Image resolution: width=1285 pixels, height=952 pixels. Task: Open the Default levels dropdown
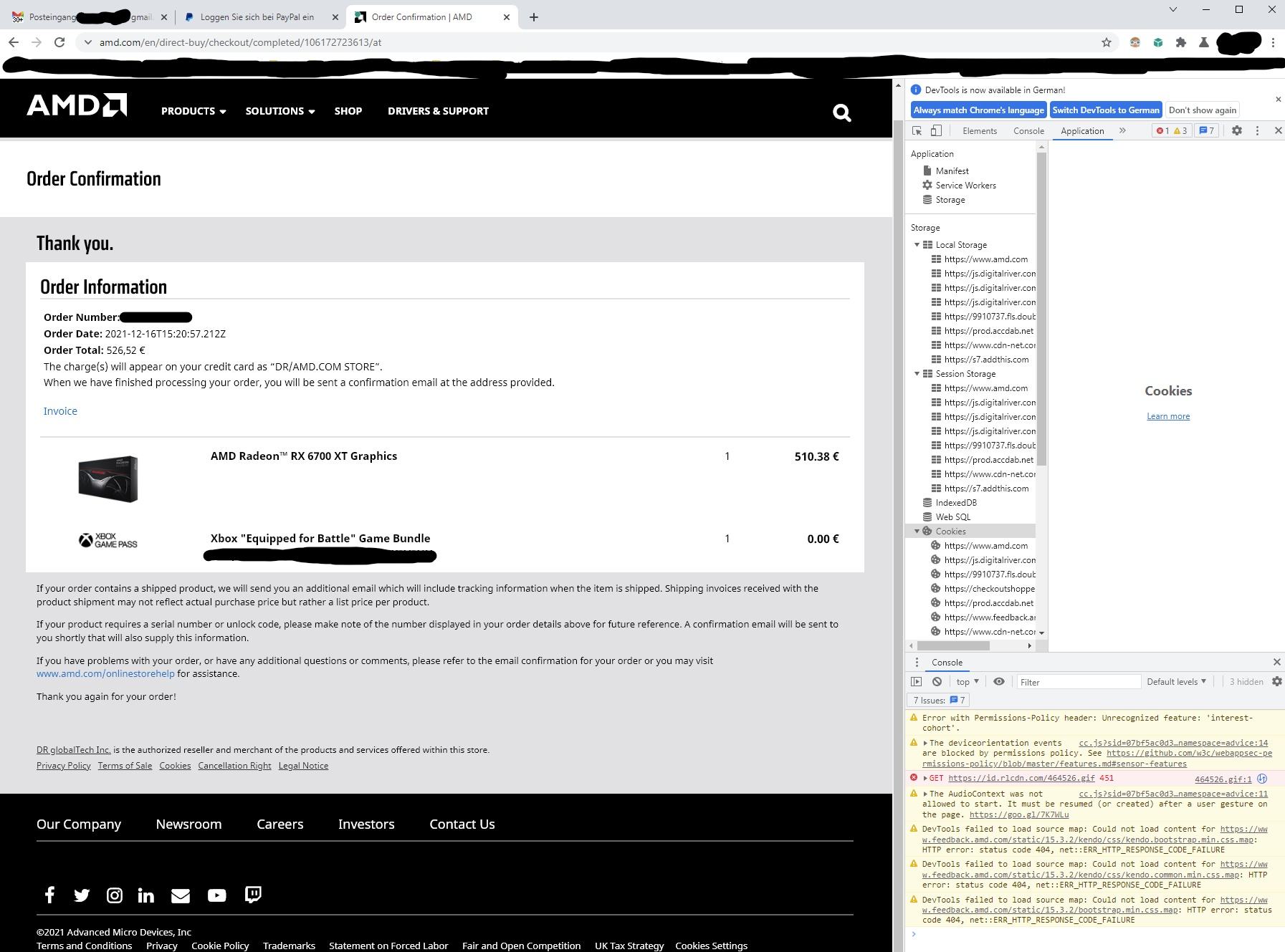1176,681
